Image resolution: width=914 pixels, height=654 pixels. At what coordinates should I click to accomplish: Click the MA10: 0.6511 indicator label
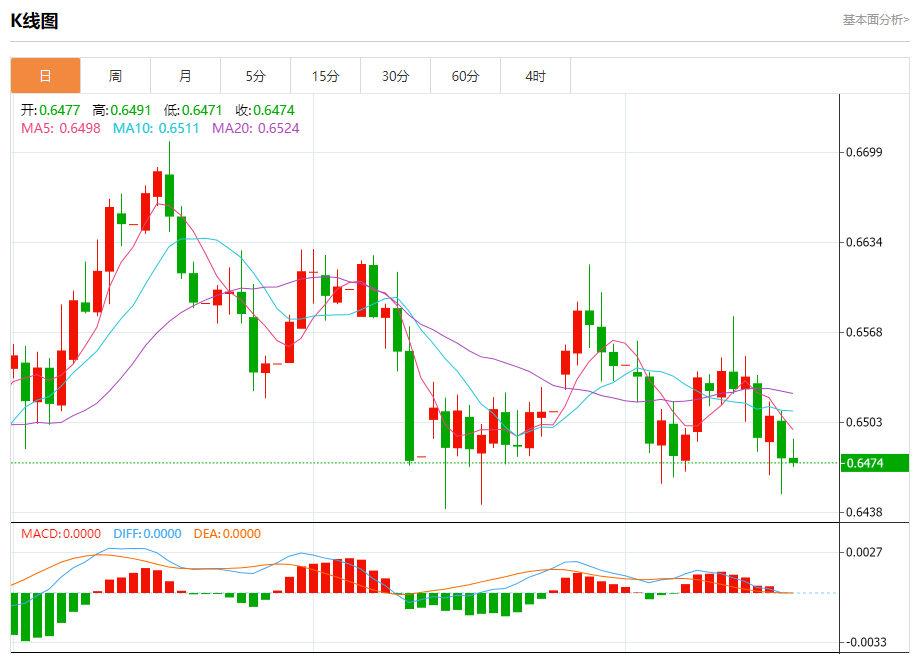pyautogui.click(x=156, y=128)
